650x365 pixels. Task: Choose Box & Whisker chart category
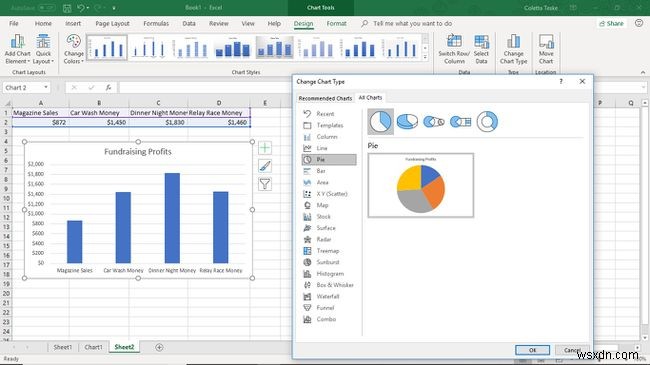tap(329, 285)
